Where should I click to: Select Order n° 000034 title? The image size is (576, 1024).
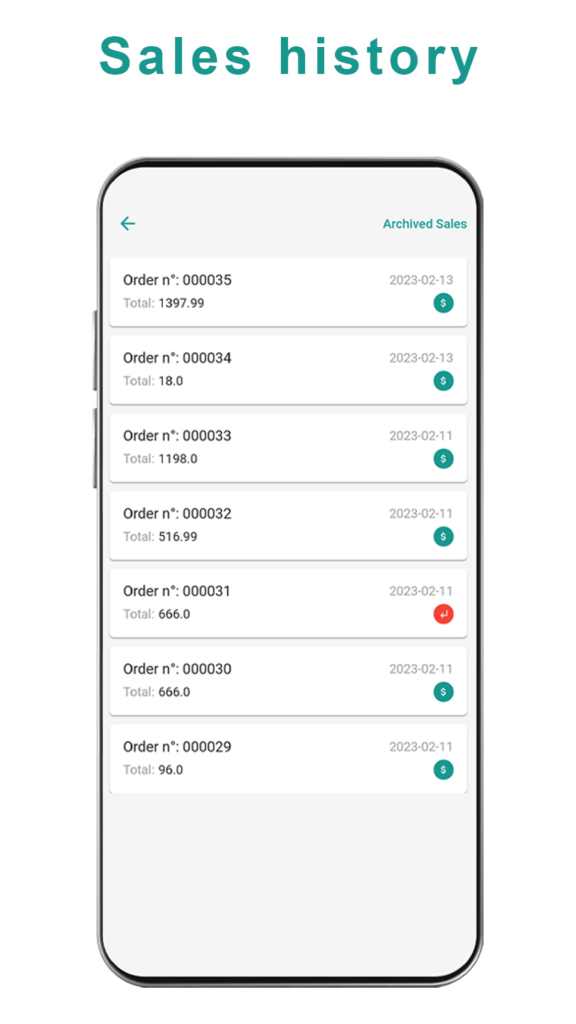(177, 358)
